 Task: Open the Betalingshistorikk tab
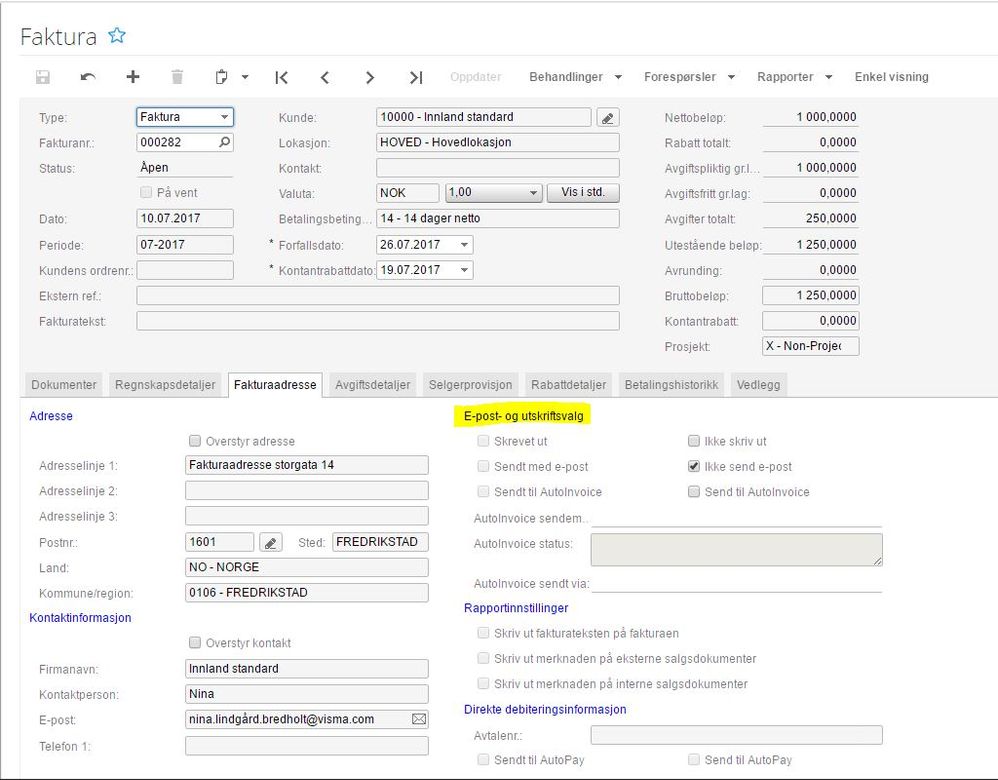pyautogui.click(x=671, y=385)
